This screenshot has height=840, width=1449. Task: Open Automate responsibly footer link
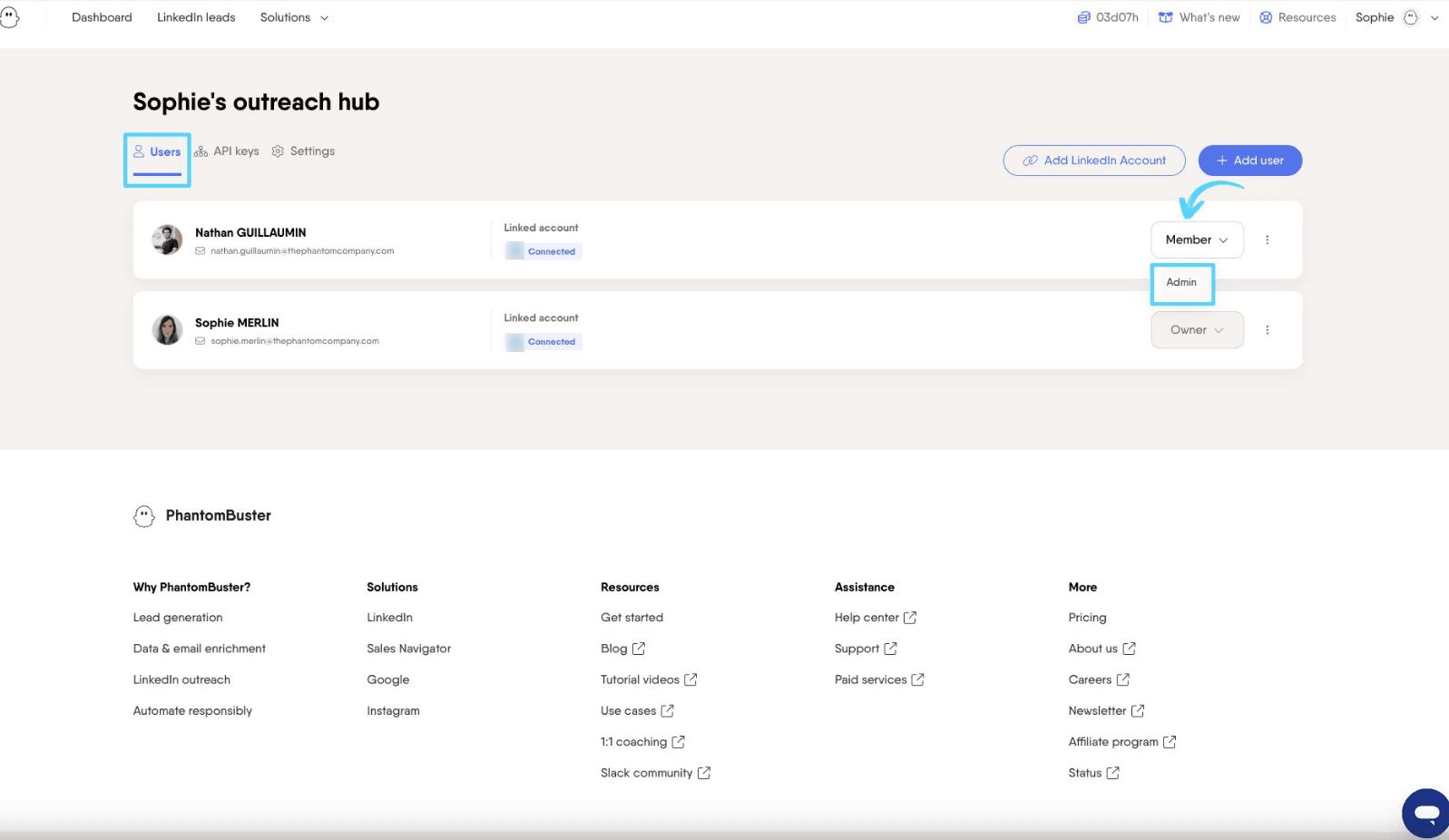(x=192, y=711)
